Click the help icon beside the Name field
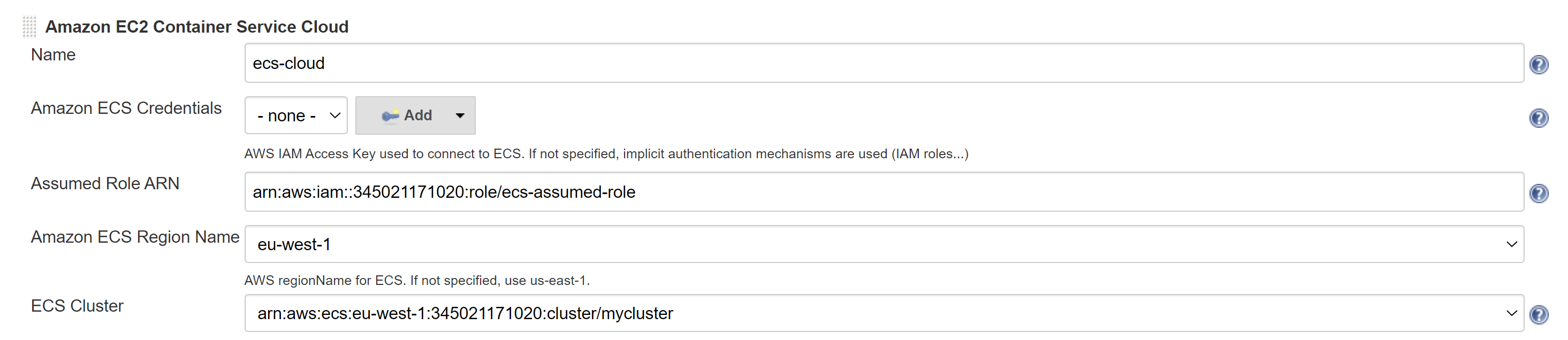Image resolution: width=1568 pixels, height=340 pixels. pos(1540,64)
